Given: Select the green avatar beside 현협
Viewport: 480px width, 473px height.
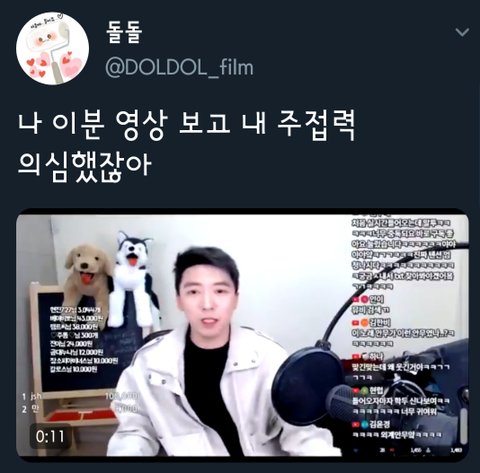Looking at the screenshot, I should (365, 390).
